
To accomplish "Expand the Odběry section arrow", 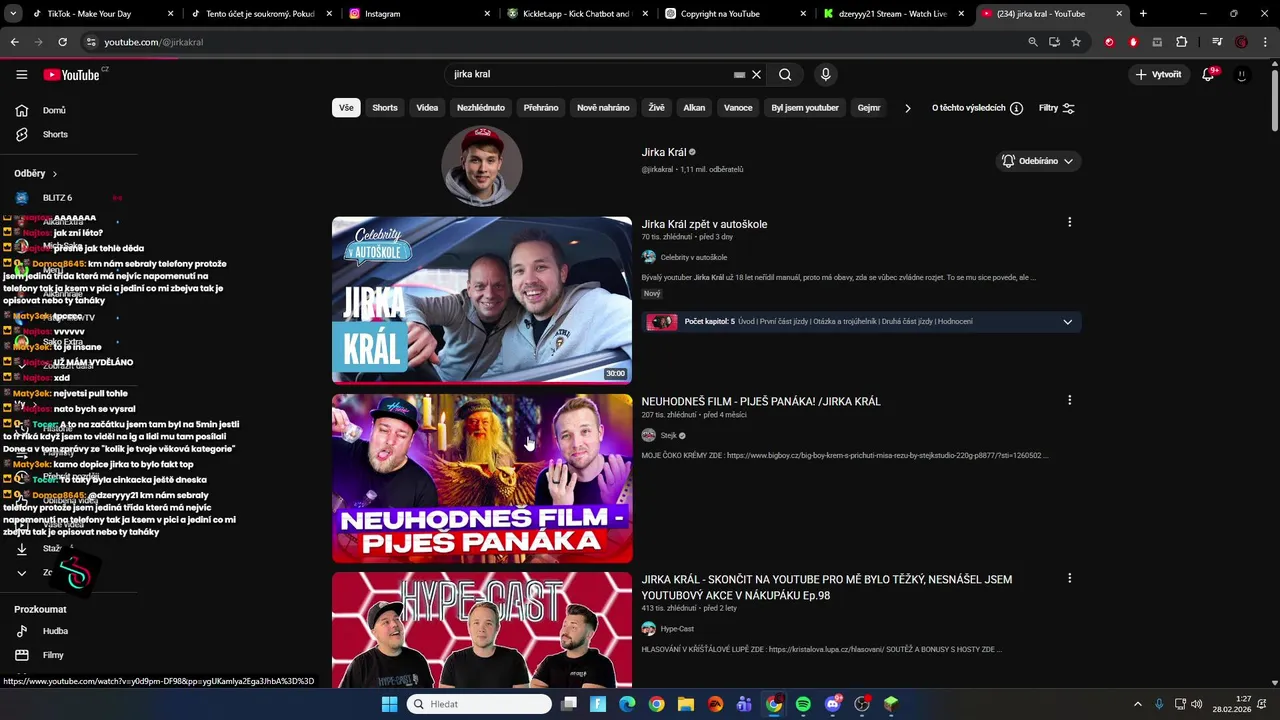I will [55, 174].
